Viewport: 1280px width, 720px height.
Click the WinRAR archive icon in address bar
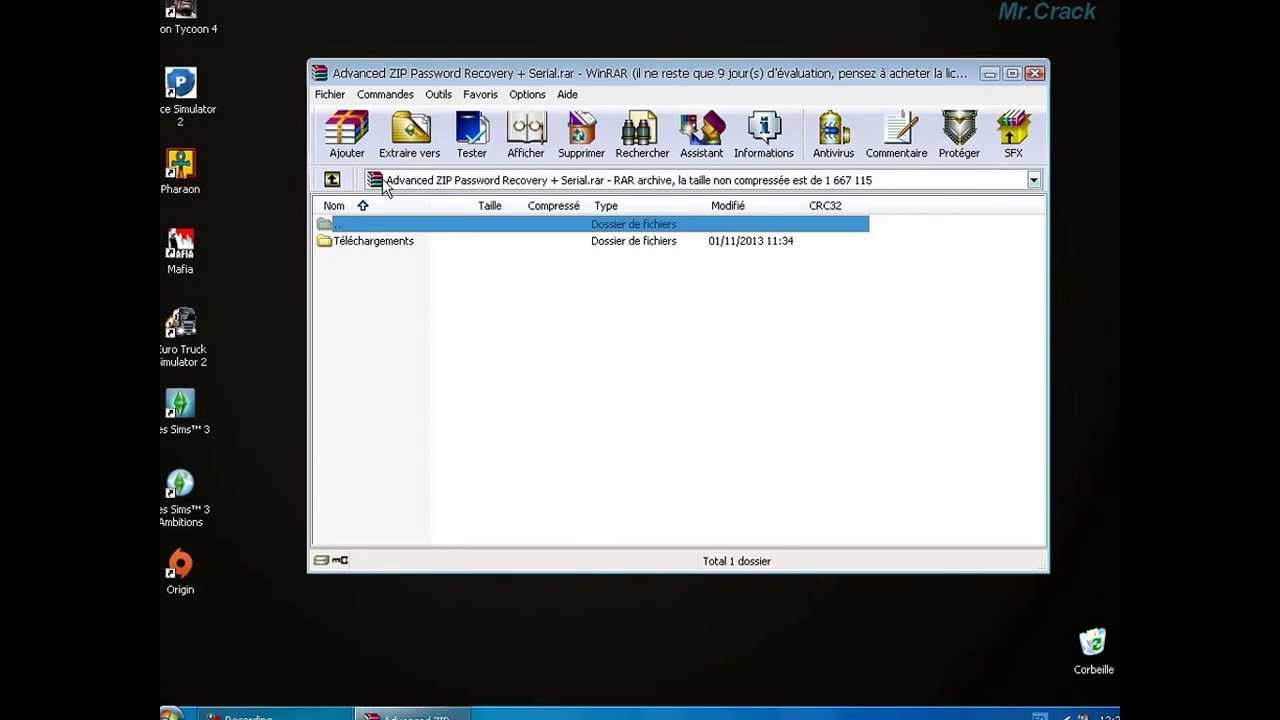click(375, 180)
